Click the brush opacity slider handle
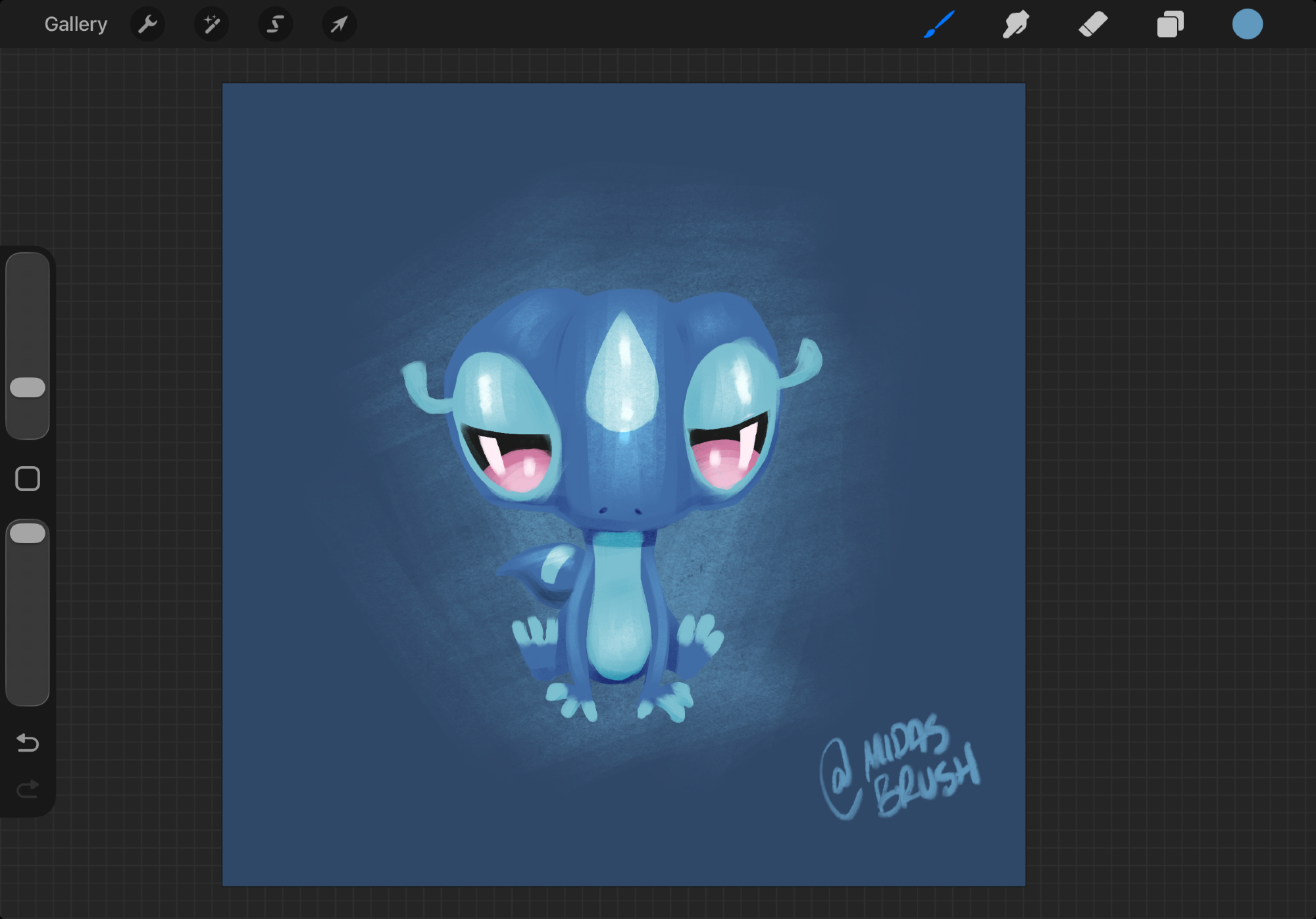 point(28,533)
